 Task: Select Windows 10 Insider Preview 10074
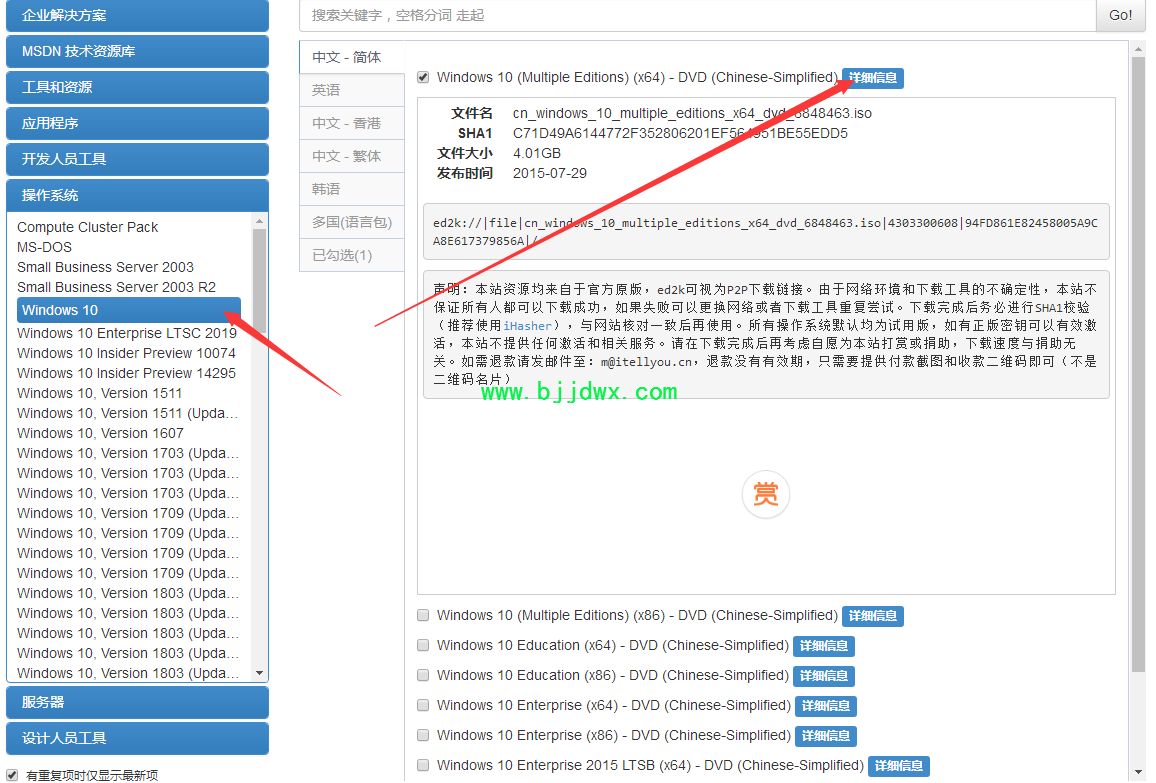pyautogui.click(x=126, y=353)
